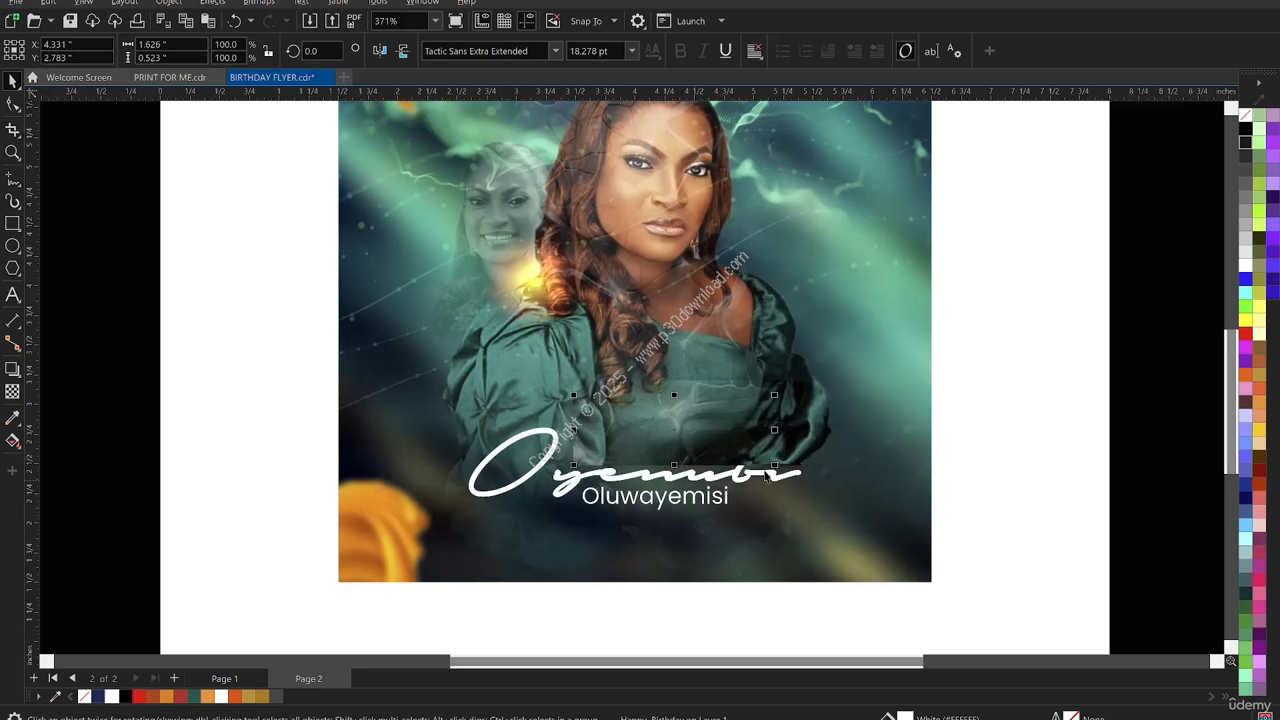Go to the first page button
Image resolution: width=1280 pixels, height=720 pixels.
coord(53,679)
